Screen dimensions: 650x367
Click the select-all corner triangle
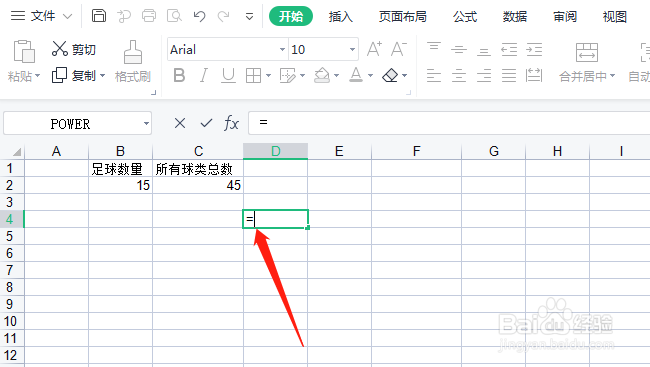coord(16,152)
